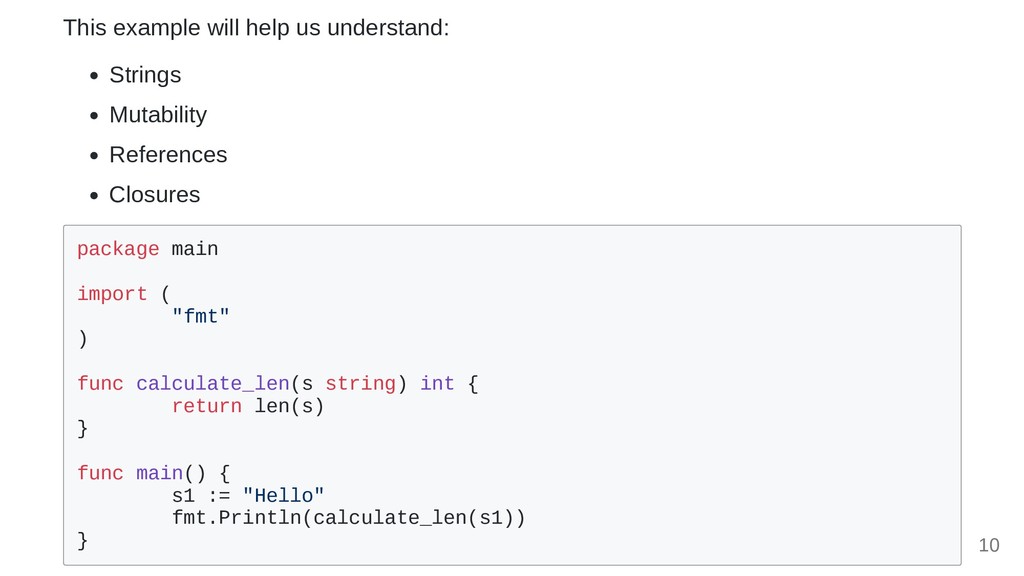1024x576 pixels.
Task: Select the References bullet item
Action: coord(168,155)
